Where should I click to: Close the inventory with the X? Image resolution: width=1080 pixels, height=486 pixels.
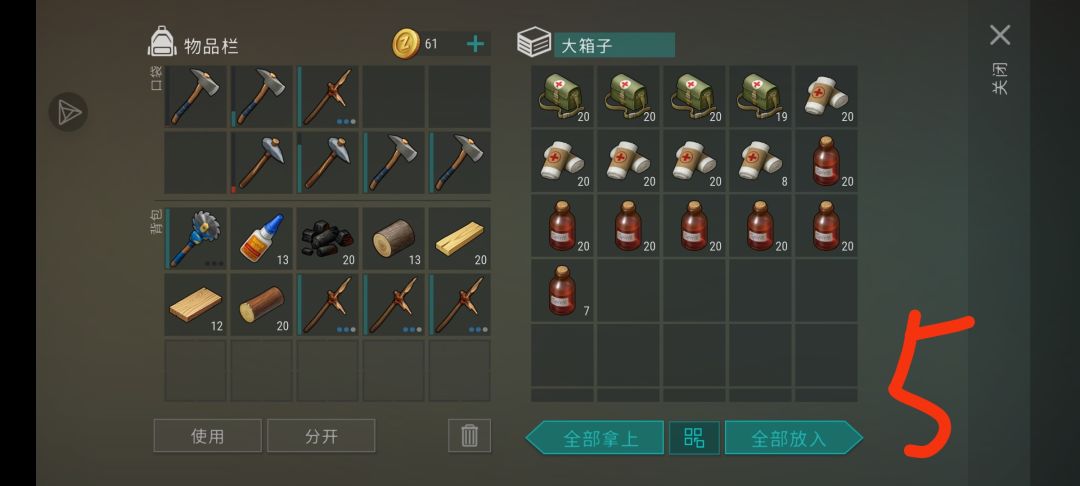click(1000, 35)
